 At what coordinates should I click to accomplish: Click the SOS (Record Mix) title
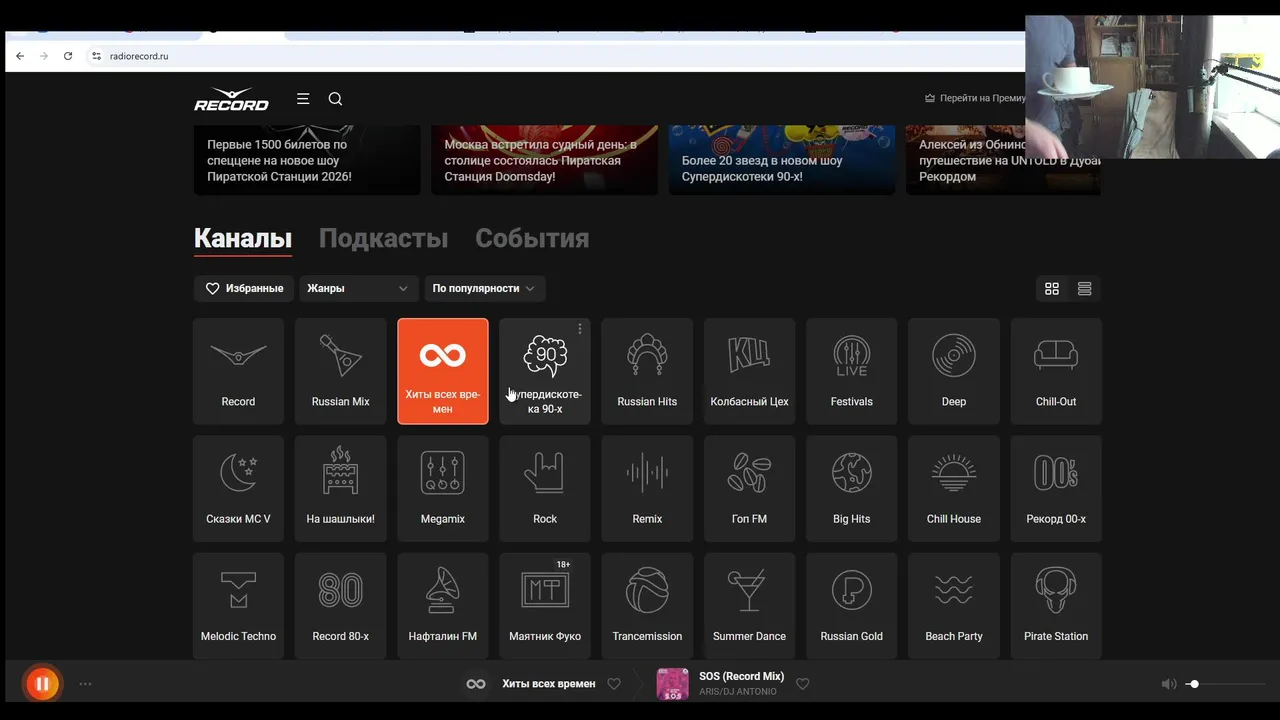(741, 676)
